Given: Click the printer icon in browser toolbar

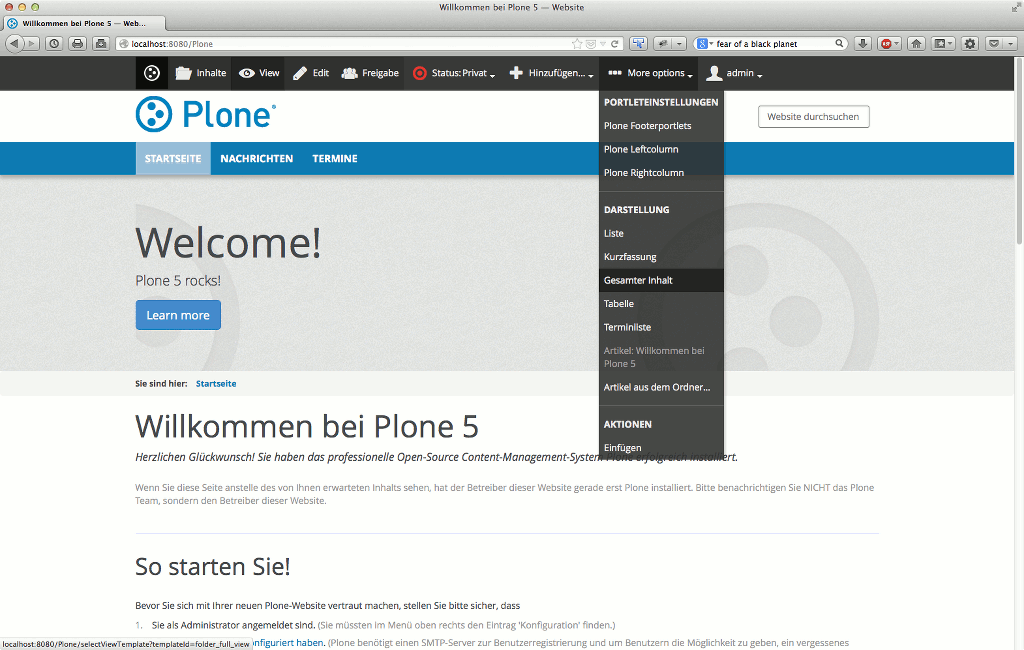Looking at the screenshot, I should pos(78,44).
